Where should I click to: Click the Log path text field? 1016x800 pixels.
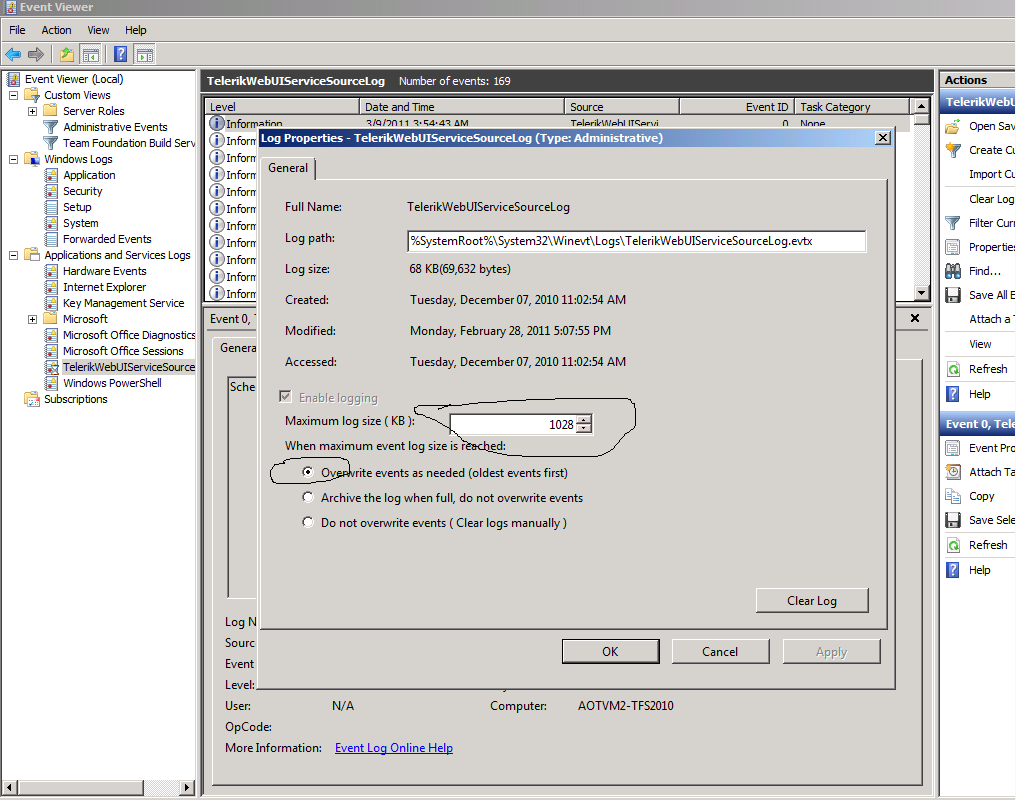click(636, 241)
